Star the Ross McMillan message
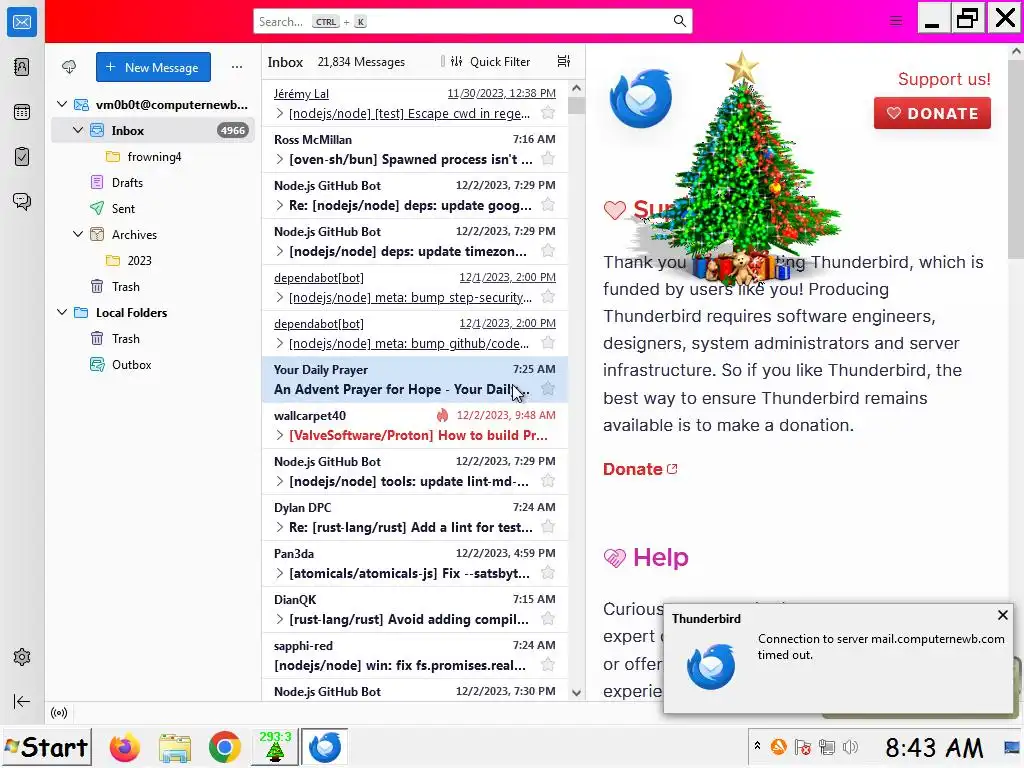This screenshot has height=768, width=1024. 548,159
